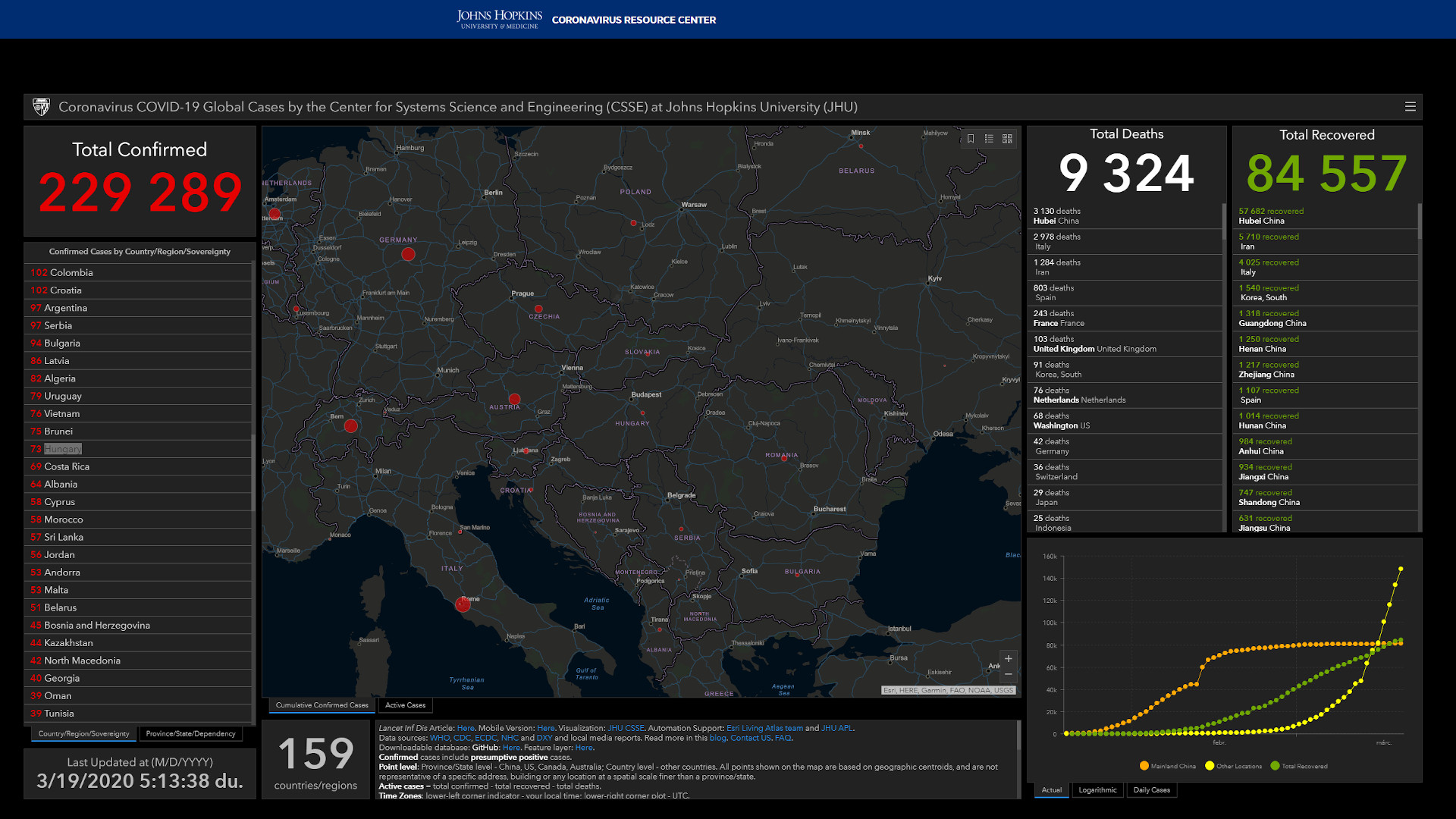Open the Esri Living Atlas team link
Image resolution: width=1456 pixels, height=819 pixels.
pyautogui.click(x=764, y=728)
